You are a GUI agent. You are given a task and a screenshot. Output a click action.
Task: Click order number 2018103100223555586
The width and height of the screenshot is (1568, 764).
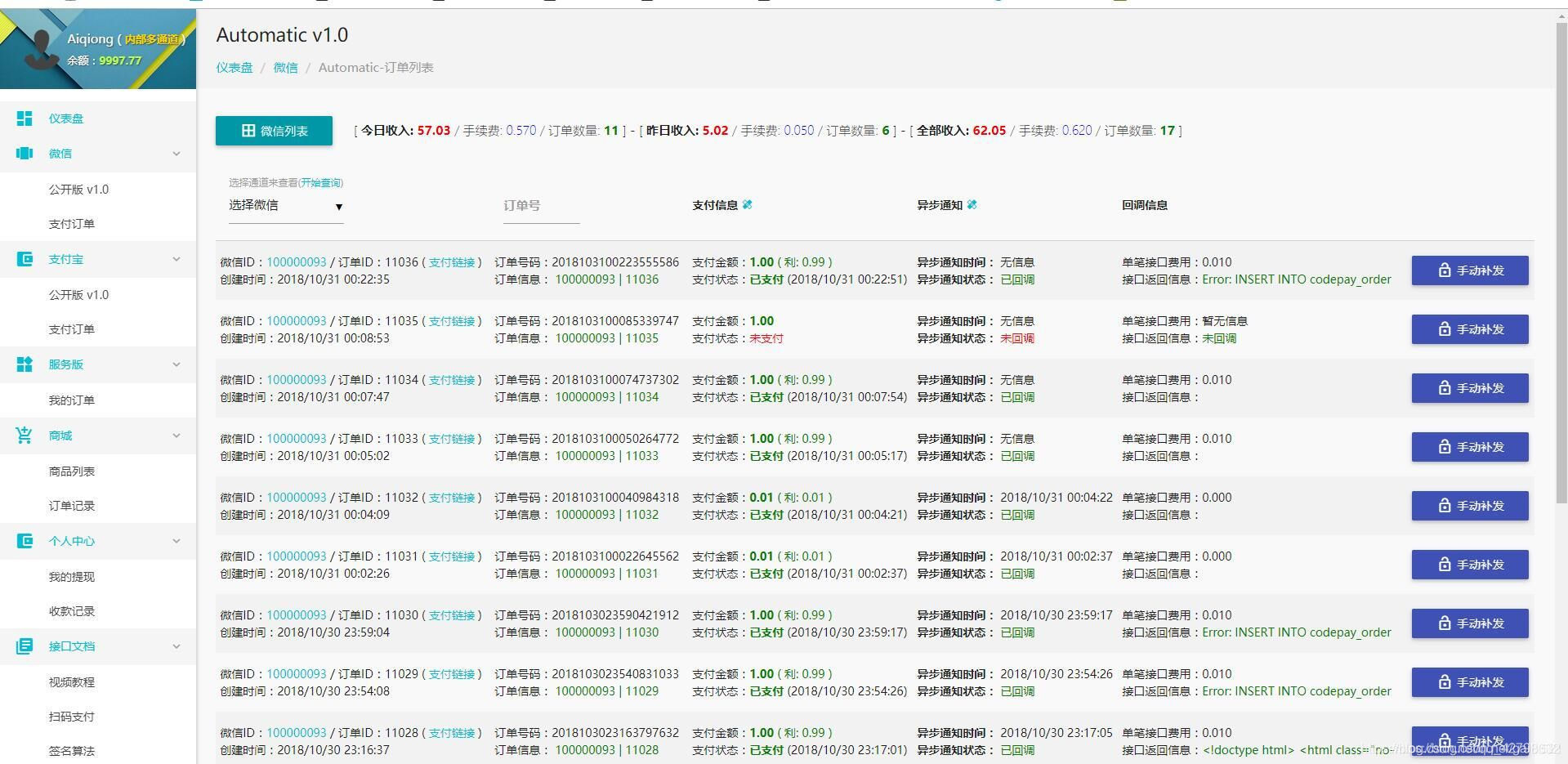tap(615, 262)
